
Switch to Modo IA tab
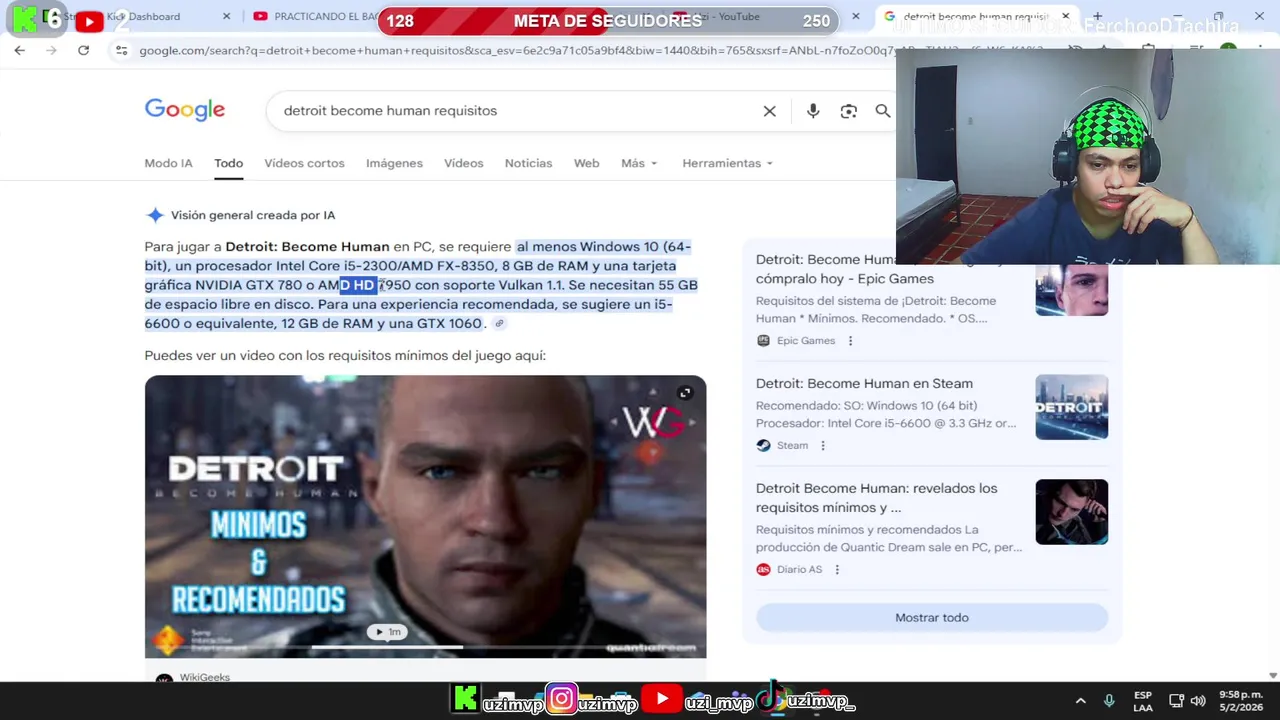[x=168, y=163]
